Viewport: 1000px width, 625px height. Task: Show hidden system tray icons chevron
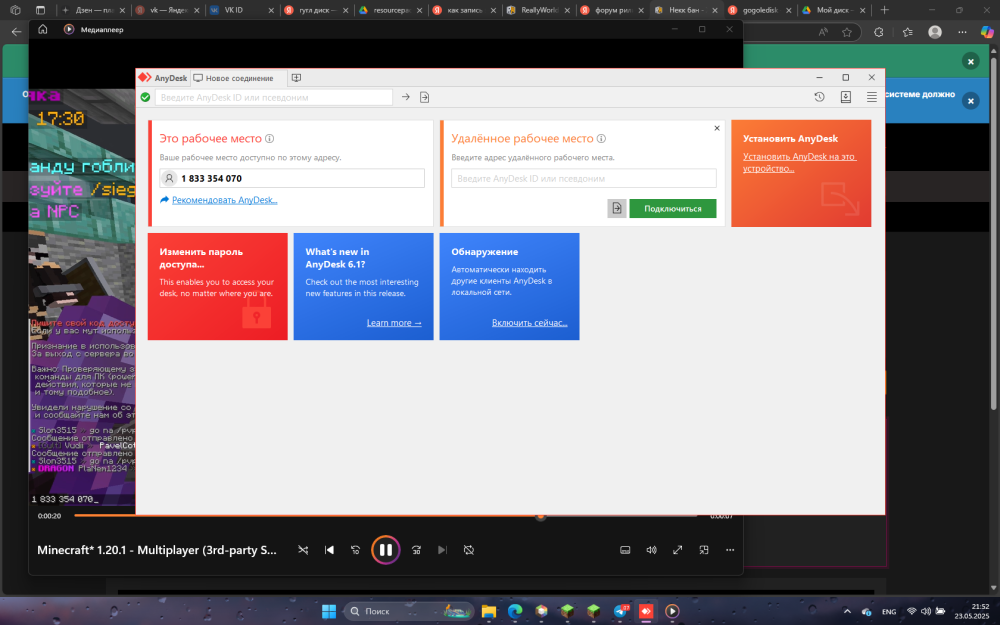(847, 611)
